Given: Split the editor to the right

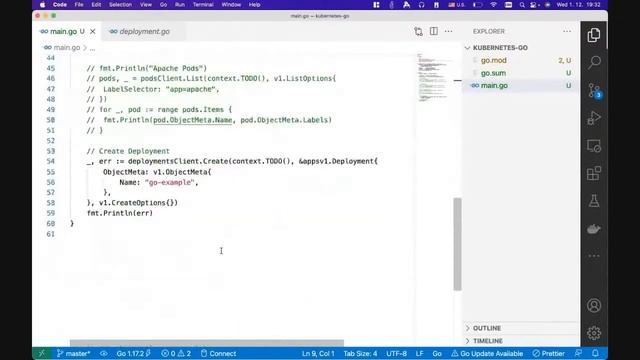Looking at the screenshot, I should pos(434,31).
